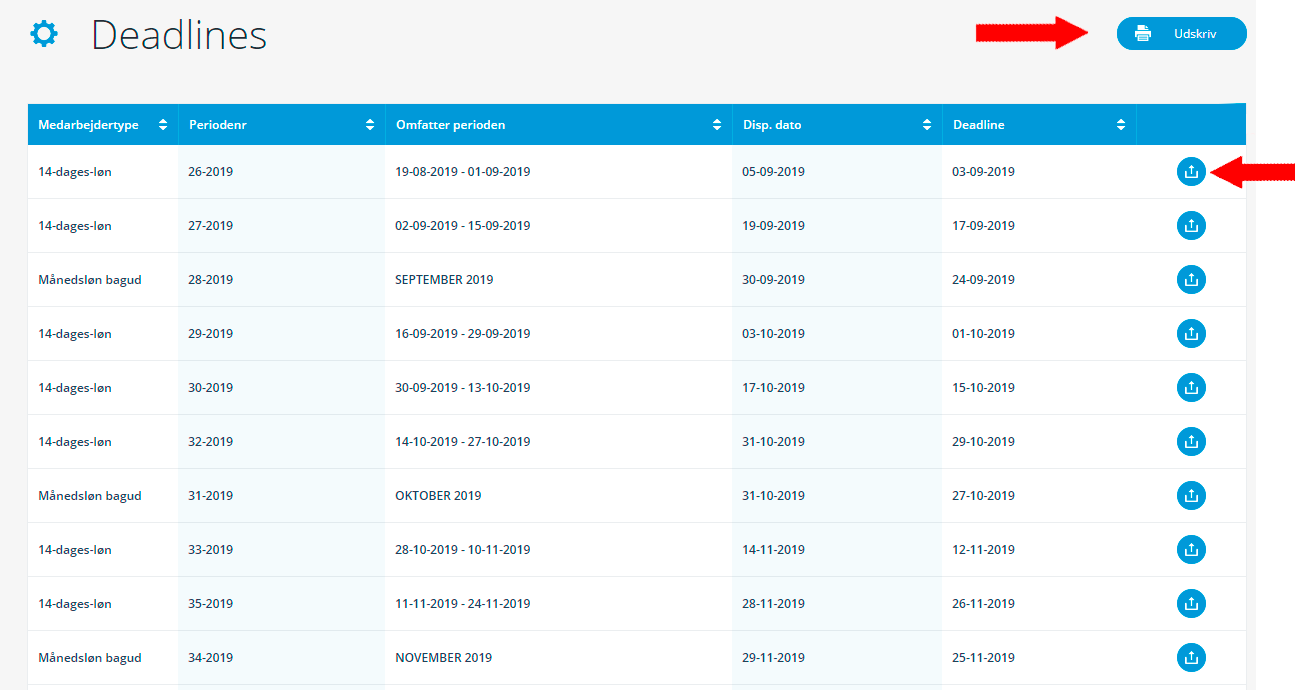Click the export icon for period 27-2019
1300x690 pixels.
1190,226
